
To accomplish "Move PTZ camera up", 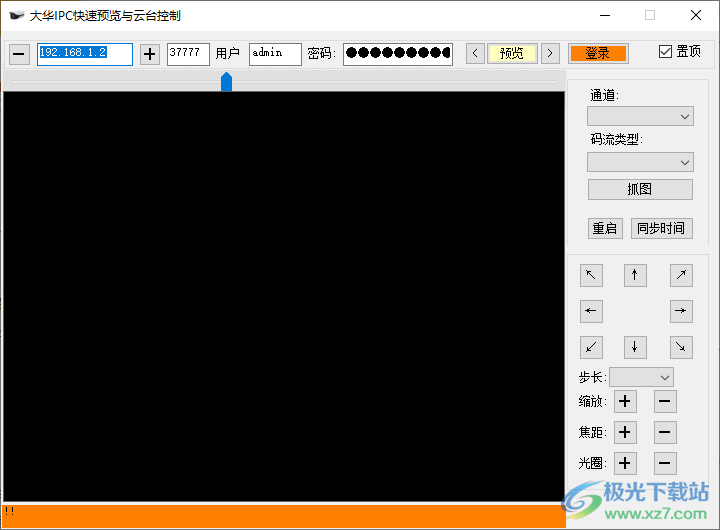I will 635,275.
